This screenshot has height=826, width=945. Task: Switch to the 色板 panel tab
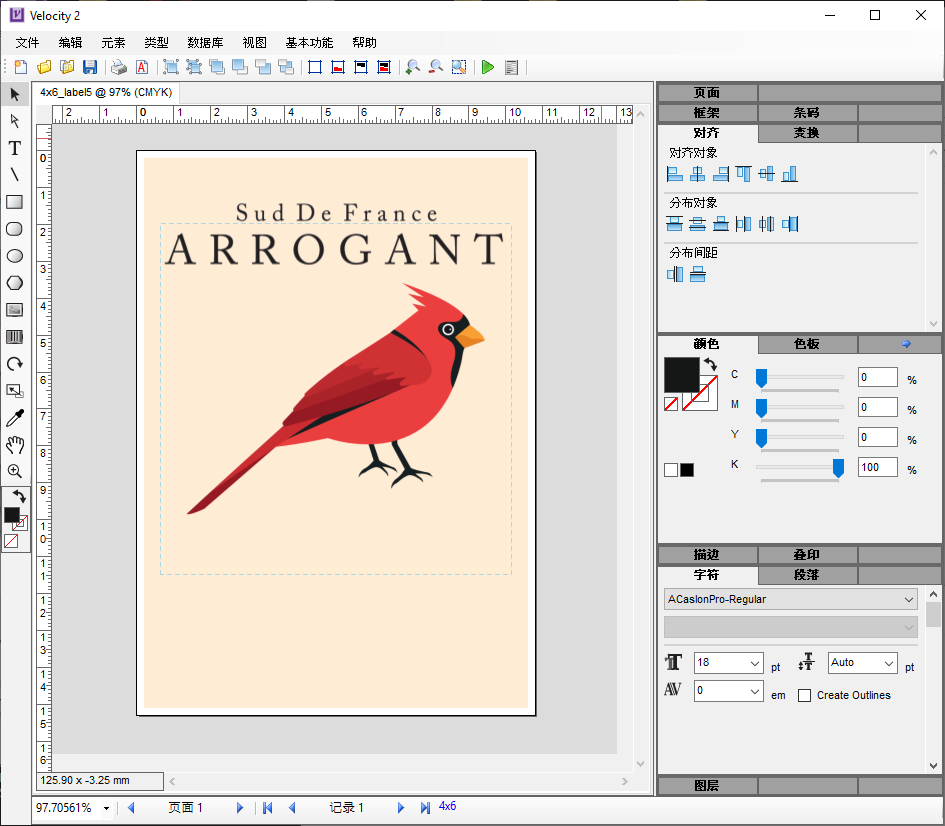pos(807,344)
